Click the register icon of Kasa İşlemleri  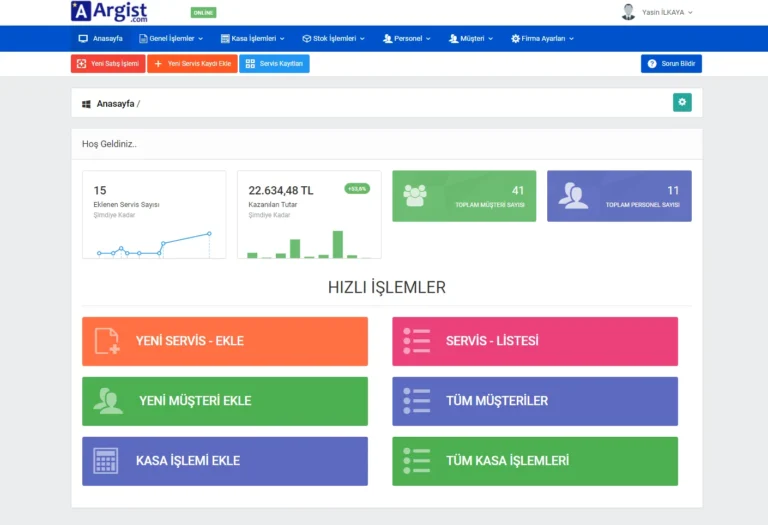pos(225,38)
